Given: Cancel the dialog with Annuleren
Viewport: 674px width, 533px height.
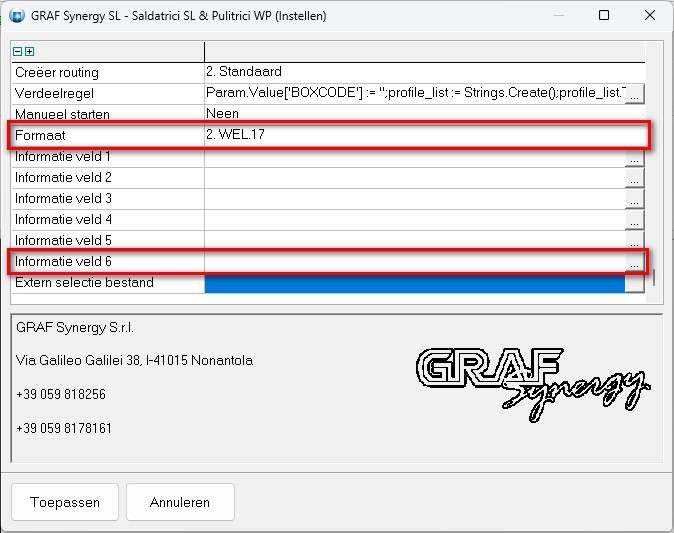Looking at the screenshot, I should [180, 502].
